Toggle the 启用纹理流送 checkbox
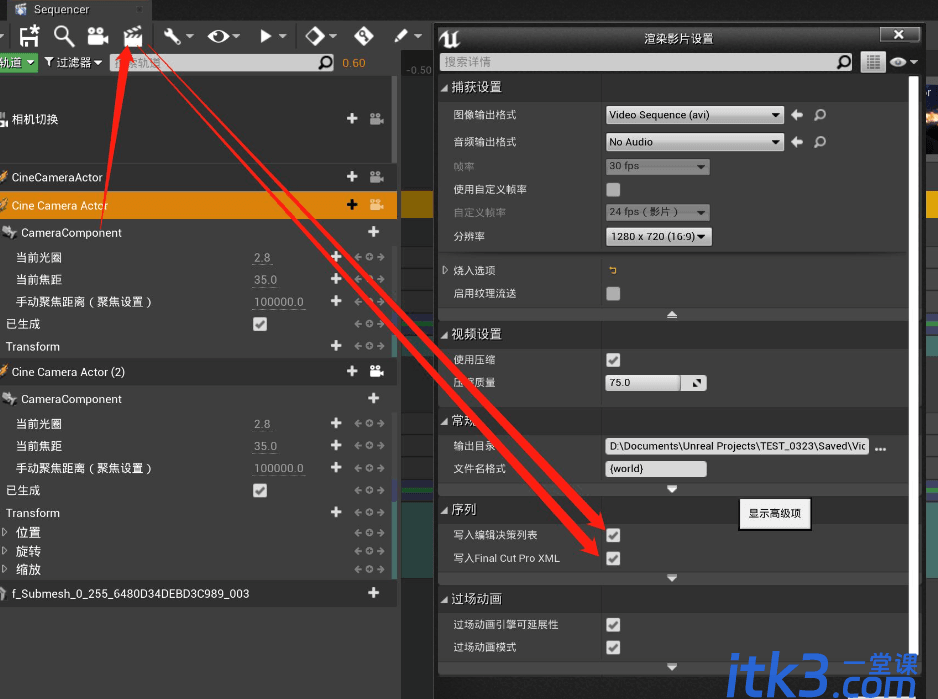The width and height of the screenshot is (938, 699). (613, 293)
